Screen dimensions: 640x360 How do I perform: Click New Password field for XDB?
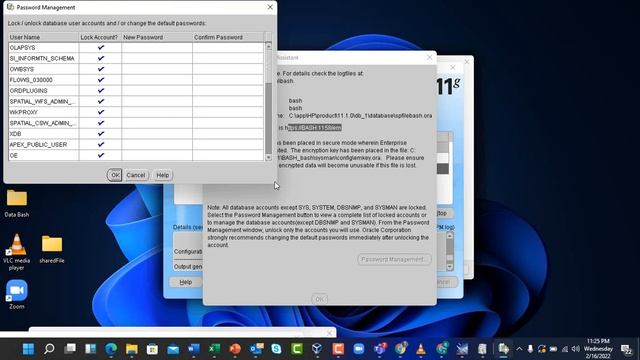tap(157, 134)
